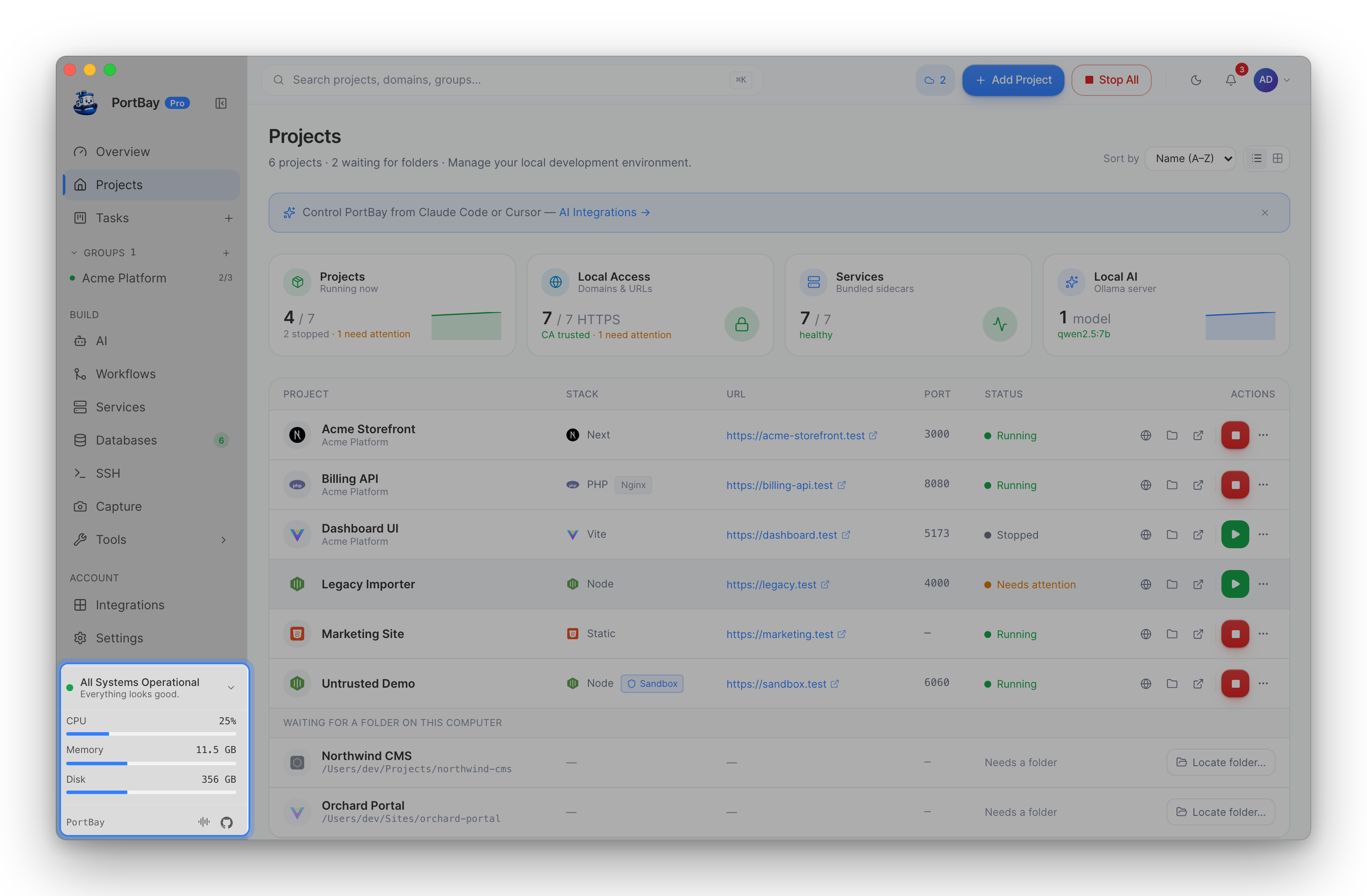Click globe icon in Untrusted Demo row
The width and height of the screenshot is (1367, 896).
point(1145,683)
